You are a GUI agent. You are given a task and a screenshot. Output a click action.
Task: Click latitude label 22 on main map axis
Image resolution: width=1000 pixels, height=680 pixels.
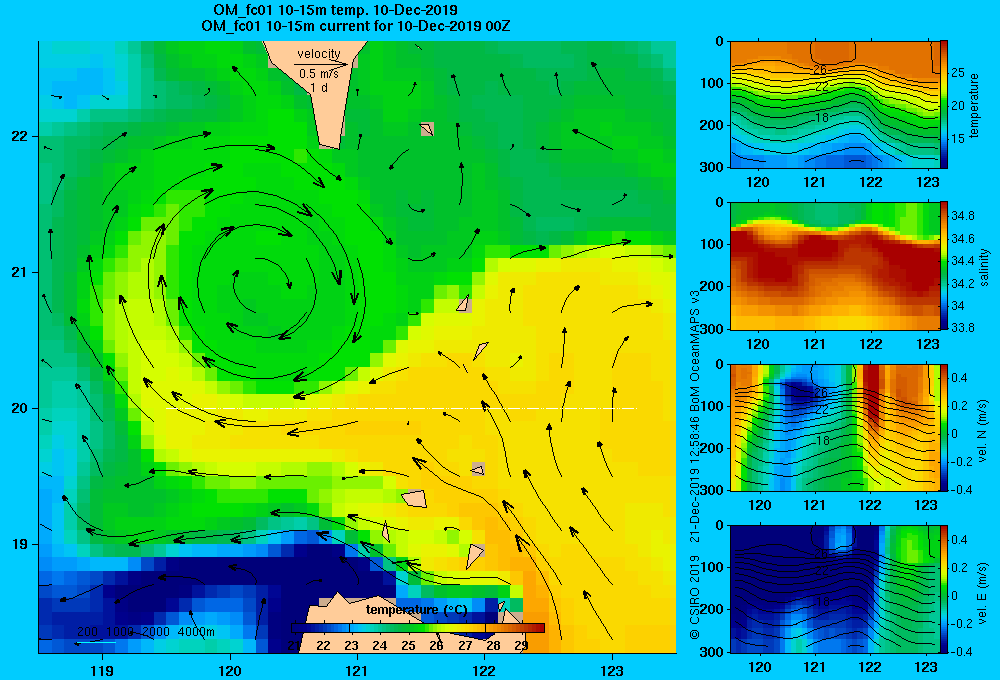[x=20, y=136]
